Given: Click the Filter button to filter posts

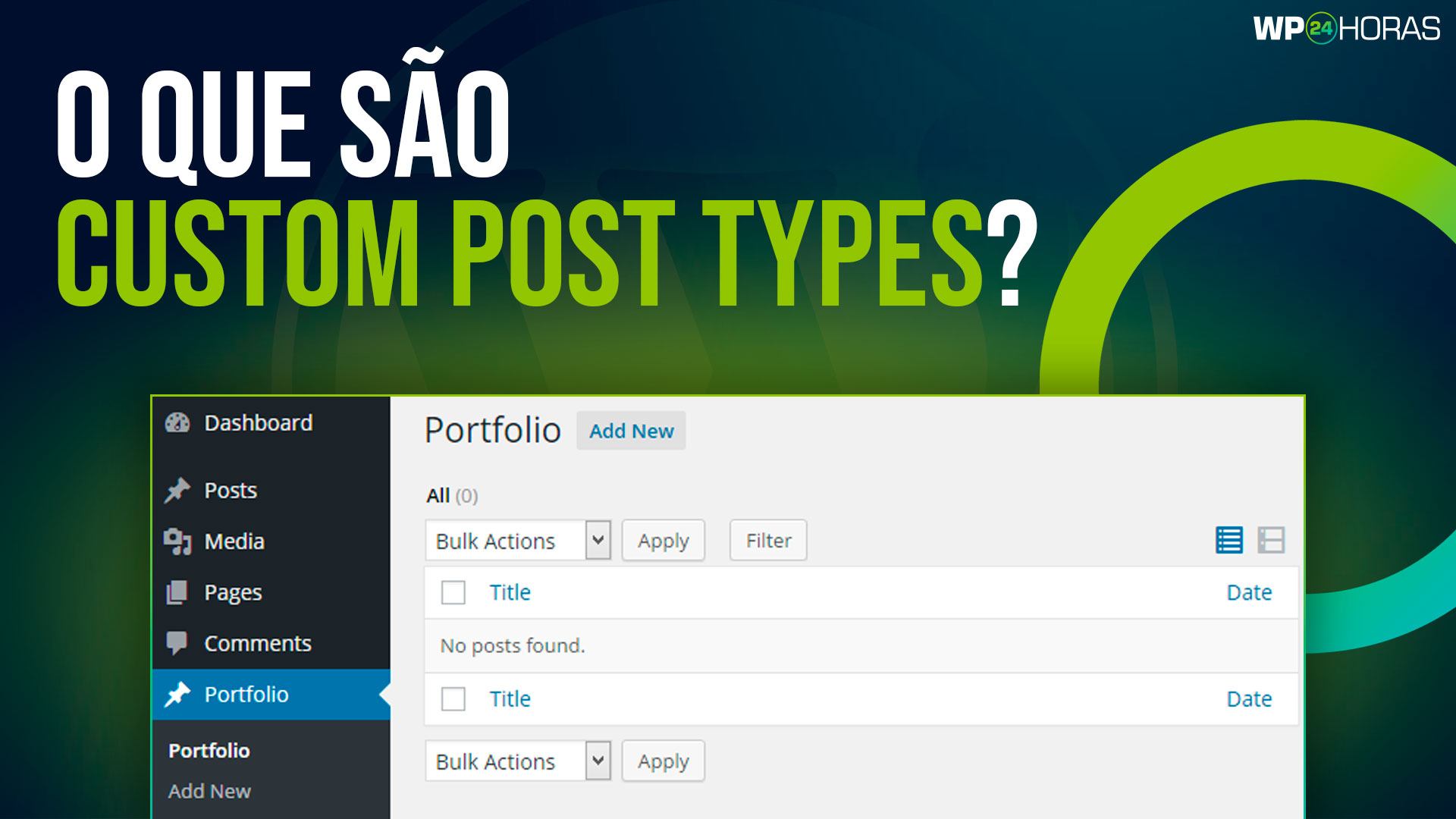Looking at the screenshot, I should 768,539.
